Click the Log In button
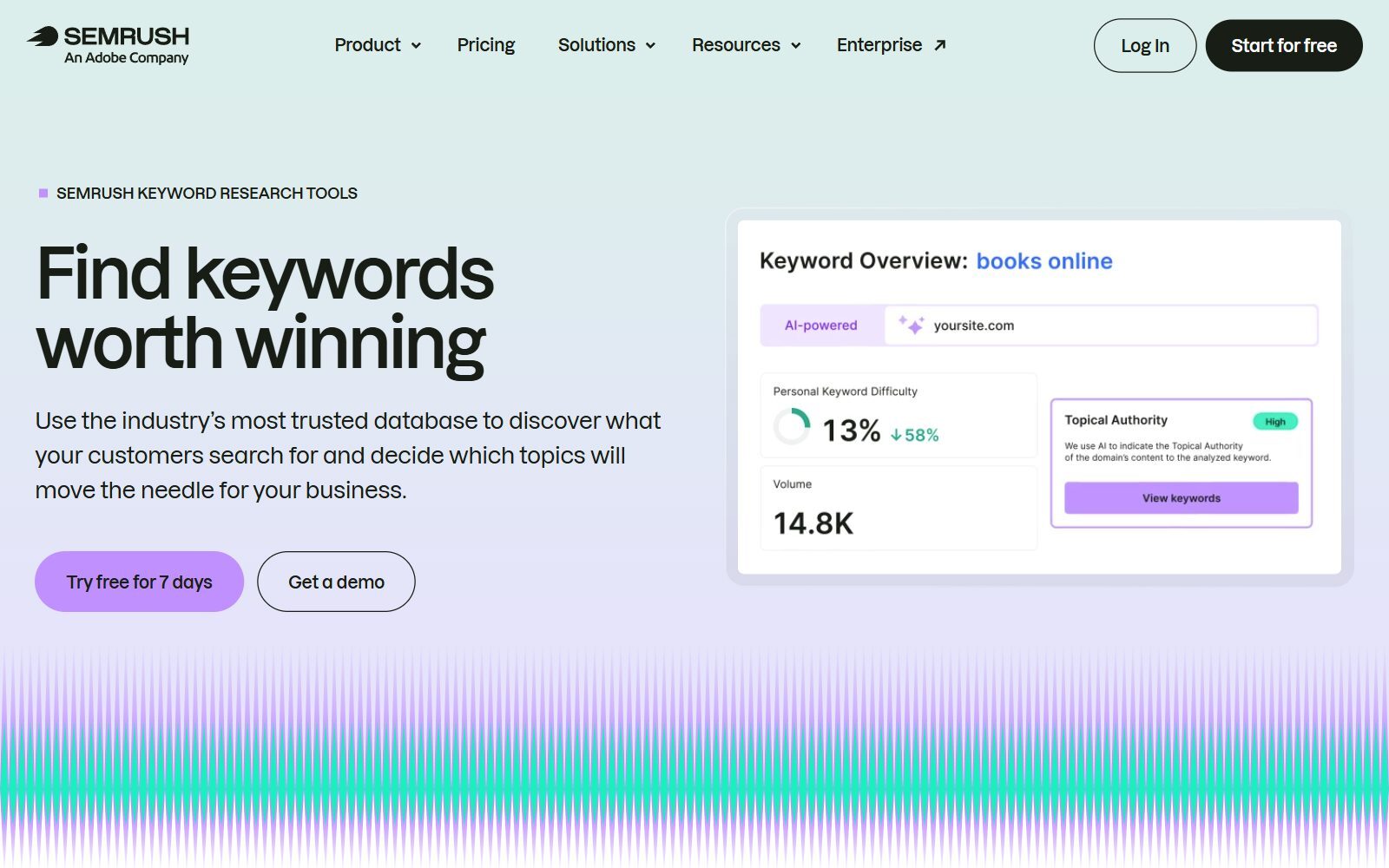 click(x=1145, y=46)
